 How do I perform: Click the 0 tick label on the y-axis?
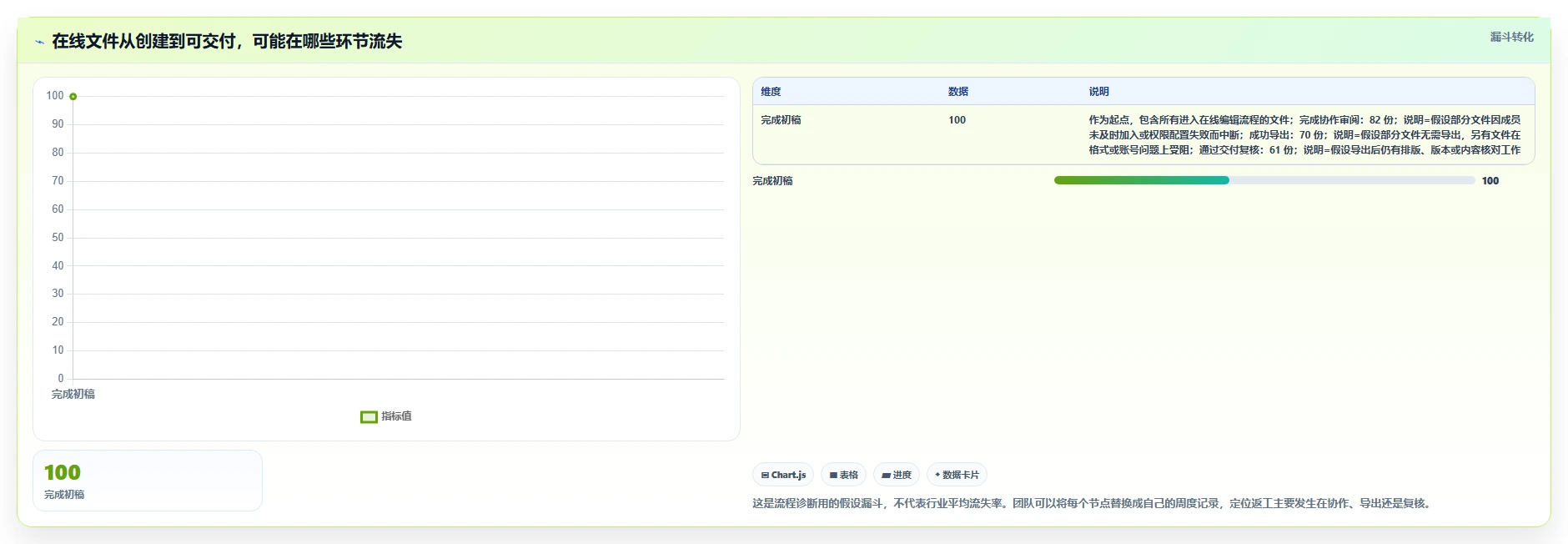tap(60, 378)
